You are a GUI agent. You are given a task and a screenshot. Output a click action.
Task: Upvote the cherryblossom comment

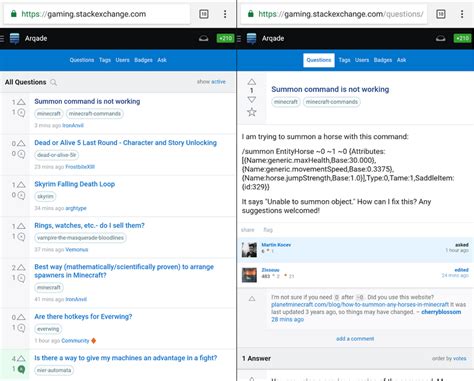(x=252, y=299)
